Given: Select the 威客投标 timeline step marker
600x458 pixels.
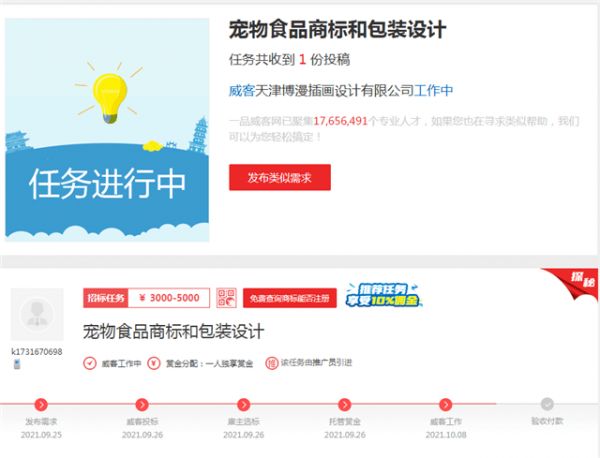Looking at the screenshot, I should 142,404.
